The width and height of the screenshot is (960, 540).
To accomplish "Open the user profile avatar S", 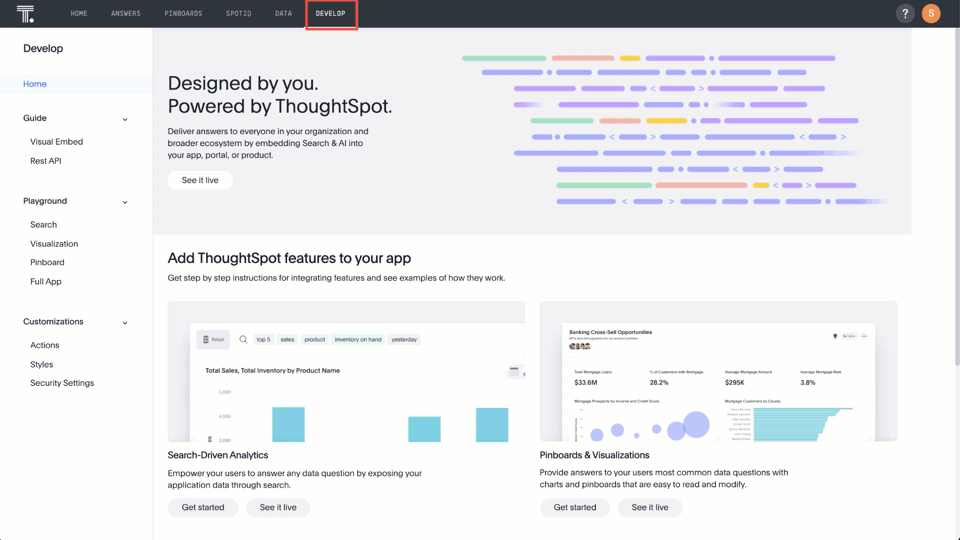I will pos(931,13).
